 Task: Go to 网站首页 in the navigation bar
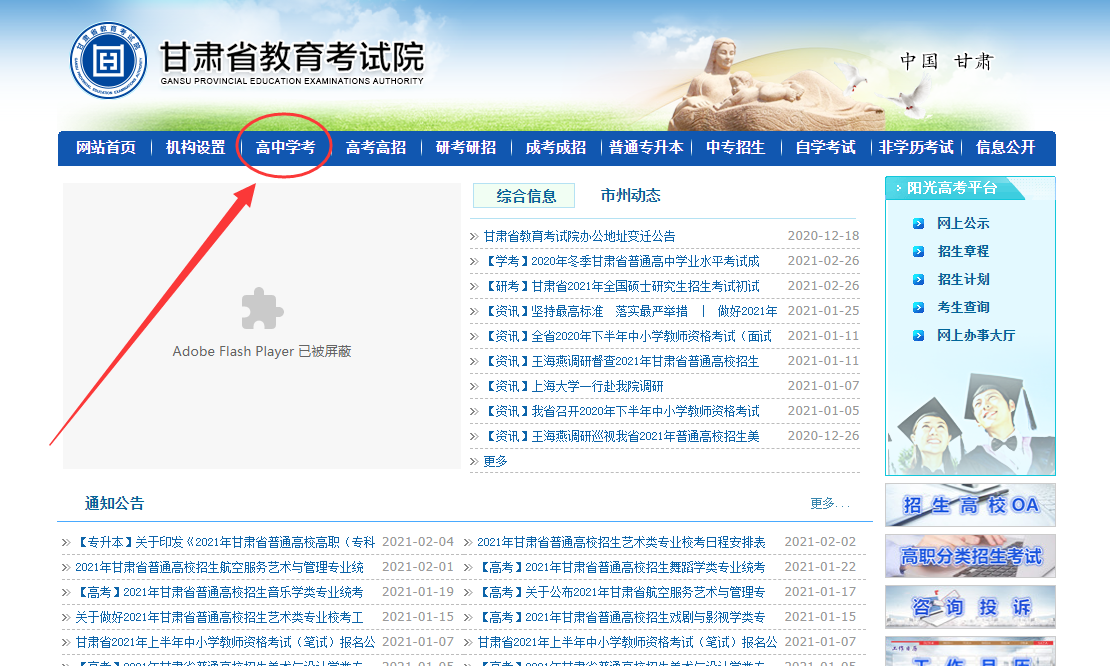coord(106,148)
